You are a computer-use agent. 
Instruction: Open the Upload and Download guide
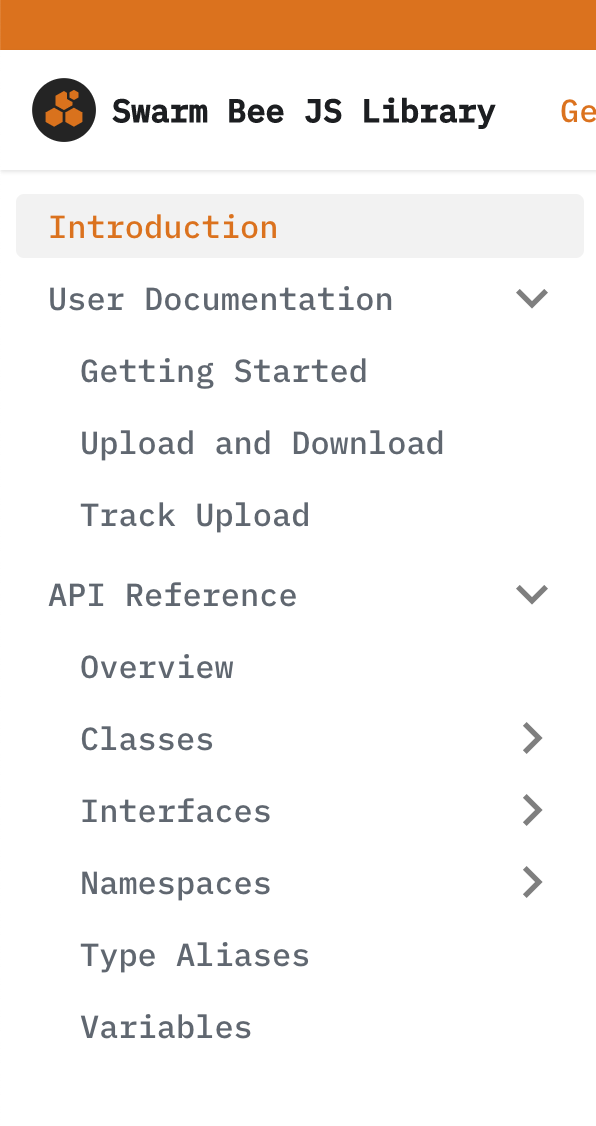[262, 442]
